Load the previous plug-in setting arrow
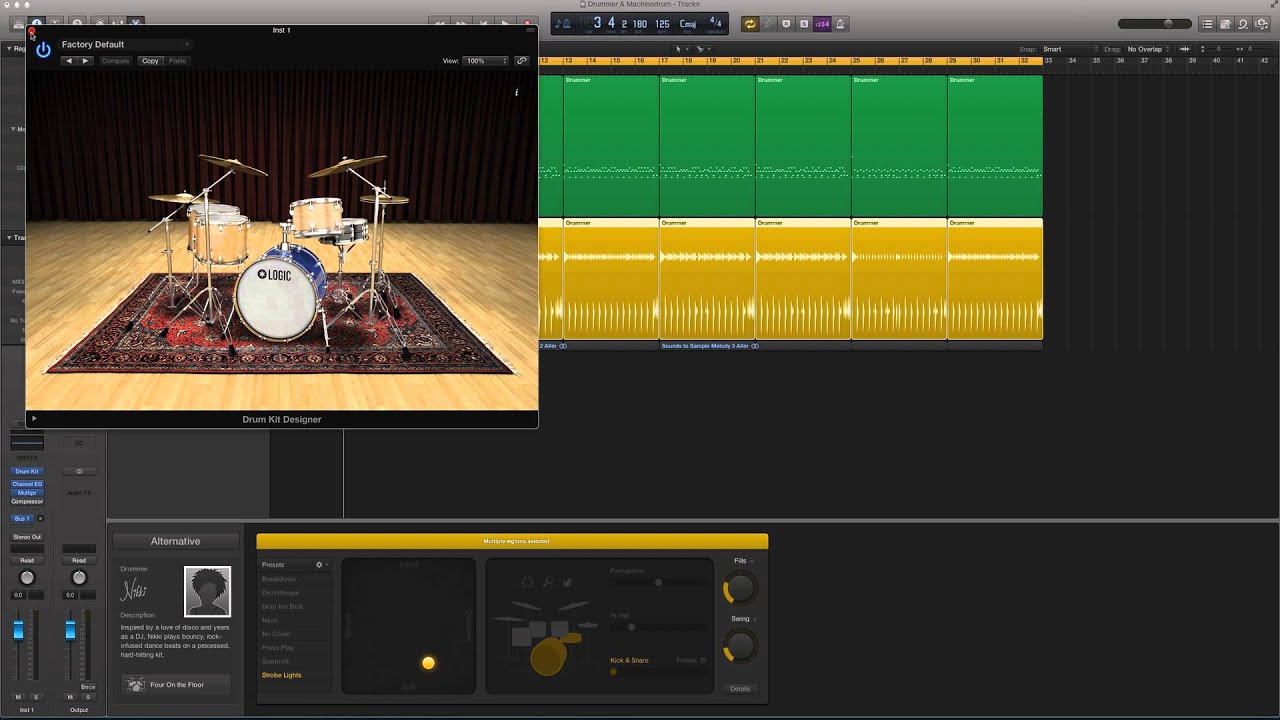 (x=69, y=61)
